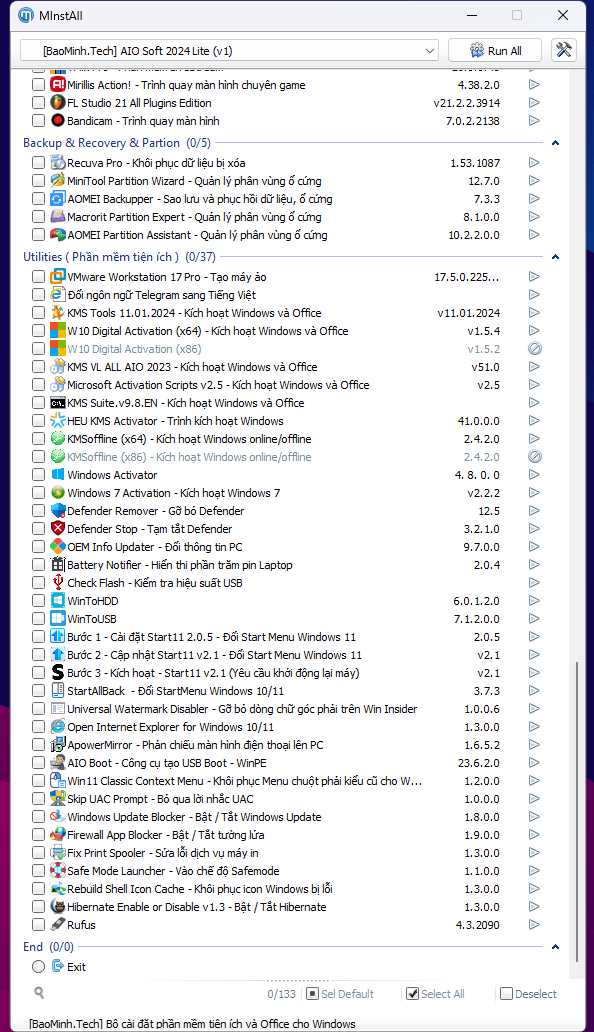Click the search magnifier icon
Viewport: 594px width, 1032px height.
coord(39,993)
